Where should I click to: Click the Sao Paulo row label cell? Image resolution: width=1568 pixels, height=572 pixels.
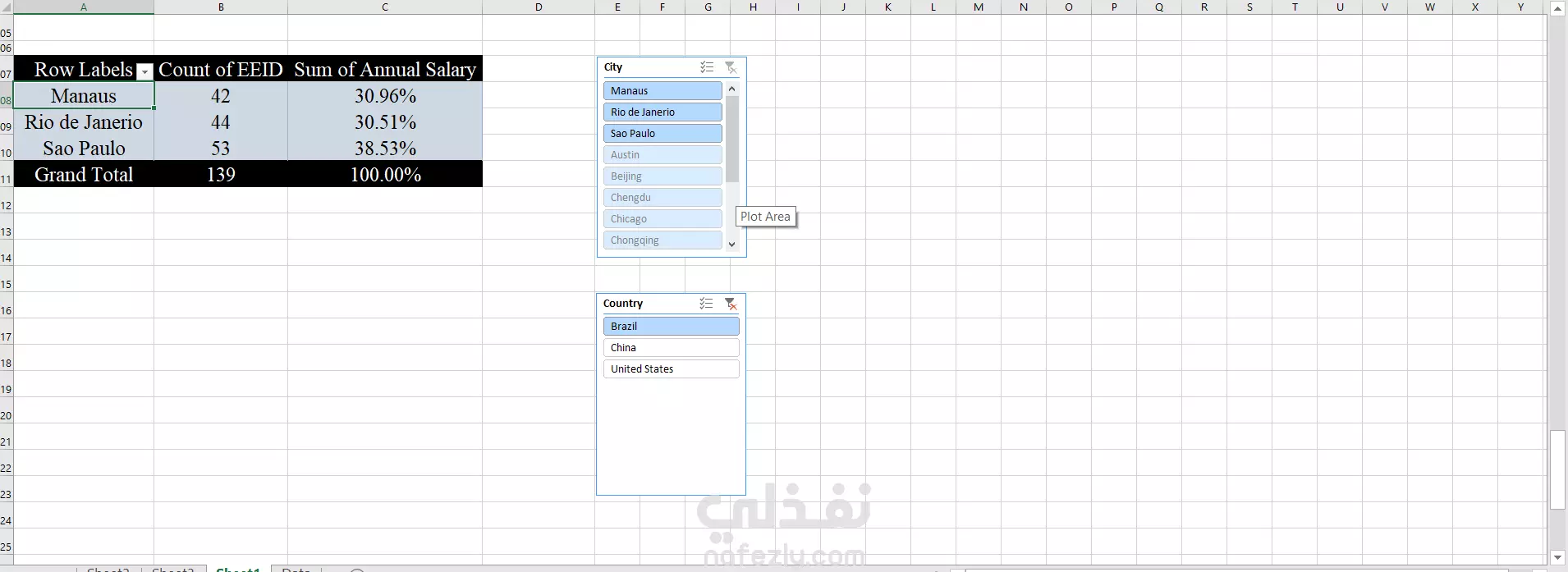(84, 148)
